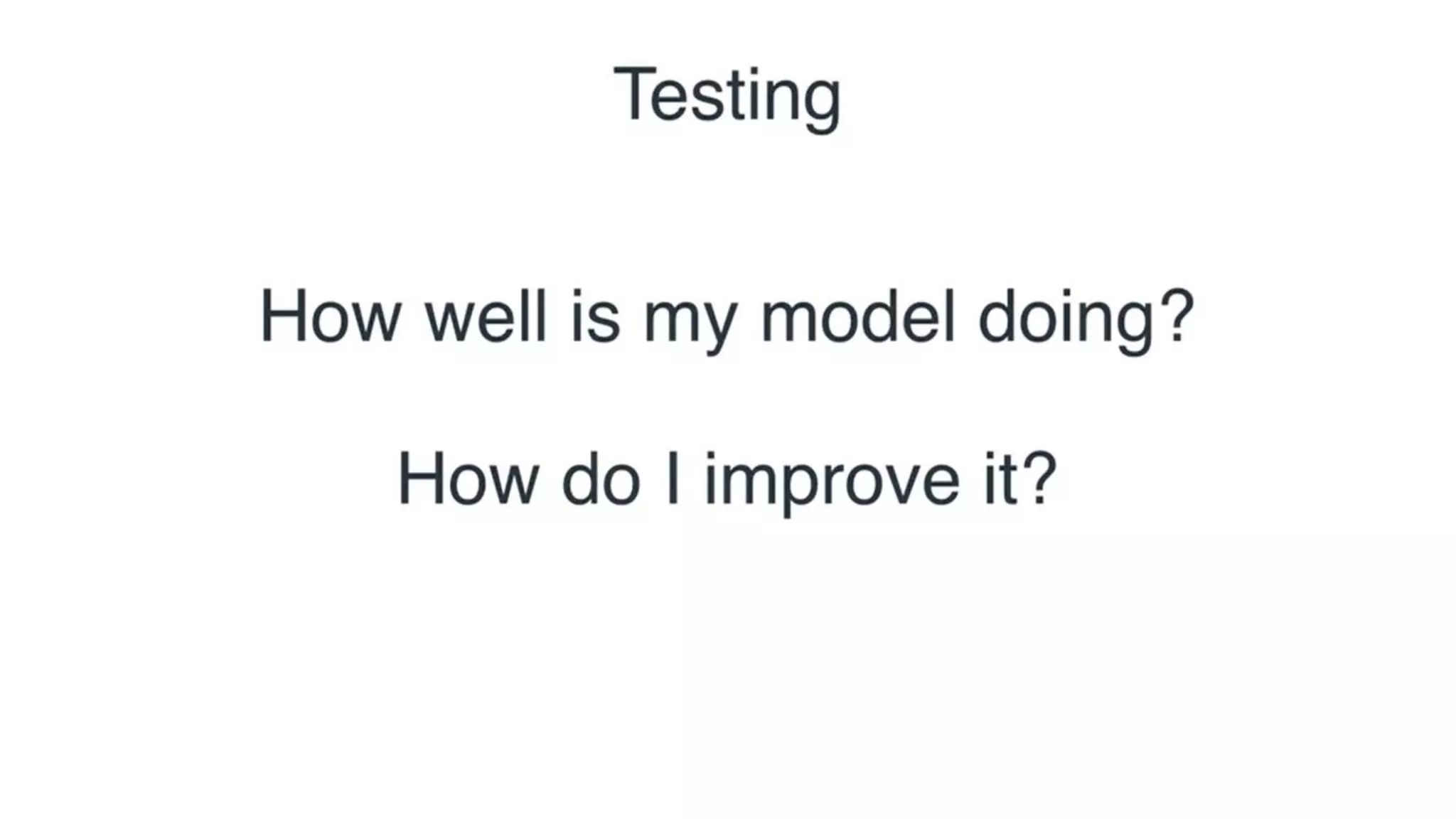Click the word "well" in the slide

[x=486, y=317]
